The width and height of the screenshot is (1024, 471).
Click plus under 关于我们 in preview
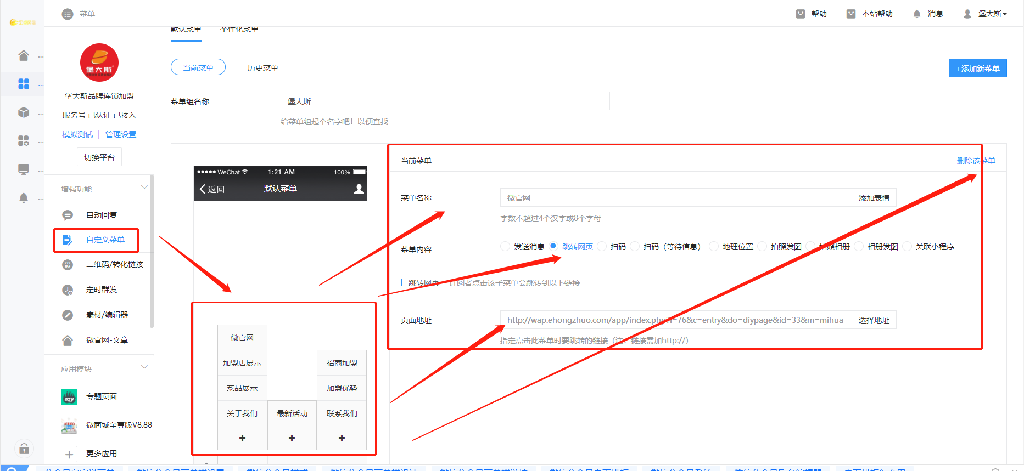(x=242, y=438)
